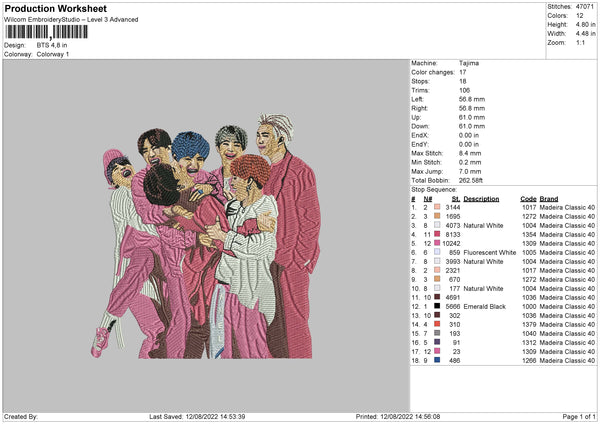600x424 pixels.
Task: Select the Total Bobbin value 262.58ft
Action: pos(471,180)
